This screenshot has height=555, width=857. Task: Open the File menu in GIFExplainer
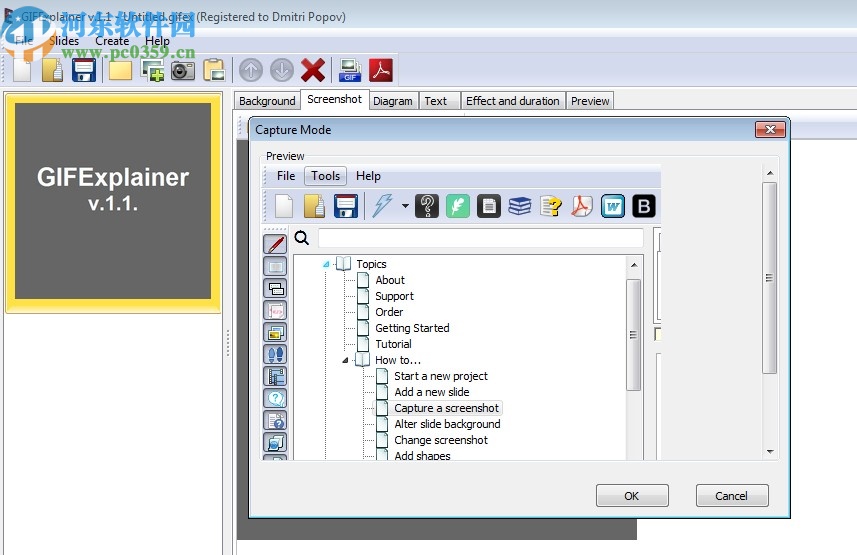click(x=24, y=41)
